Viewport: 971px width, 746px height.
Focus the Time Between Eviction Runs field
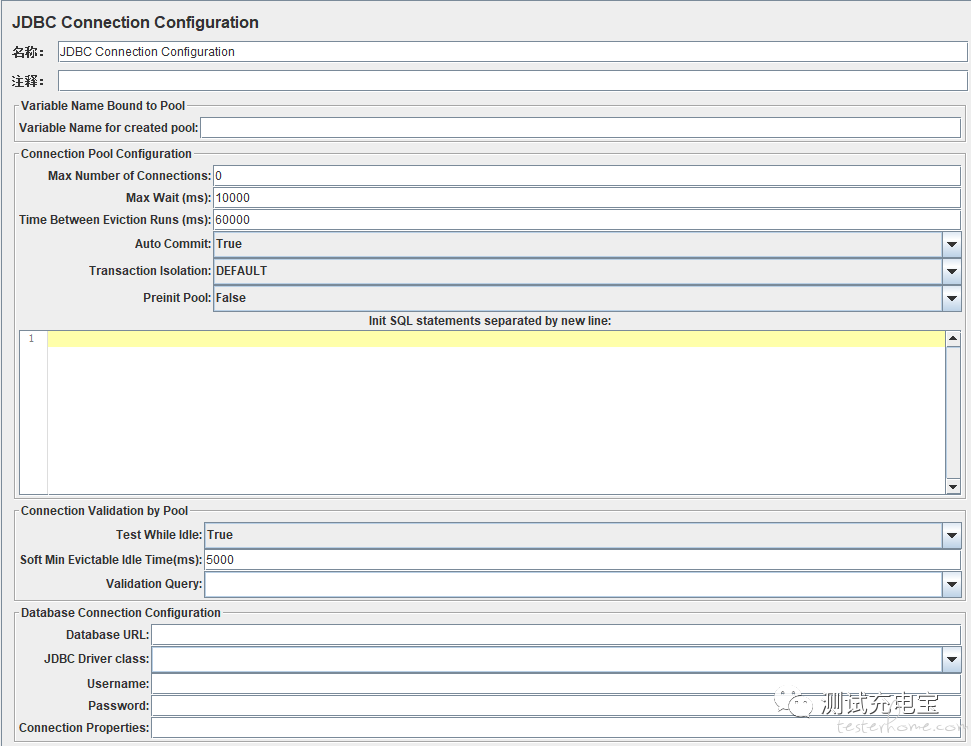pyautogui.click(x=587, y=220)
